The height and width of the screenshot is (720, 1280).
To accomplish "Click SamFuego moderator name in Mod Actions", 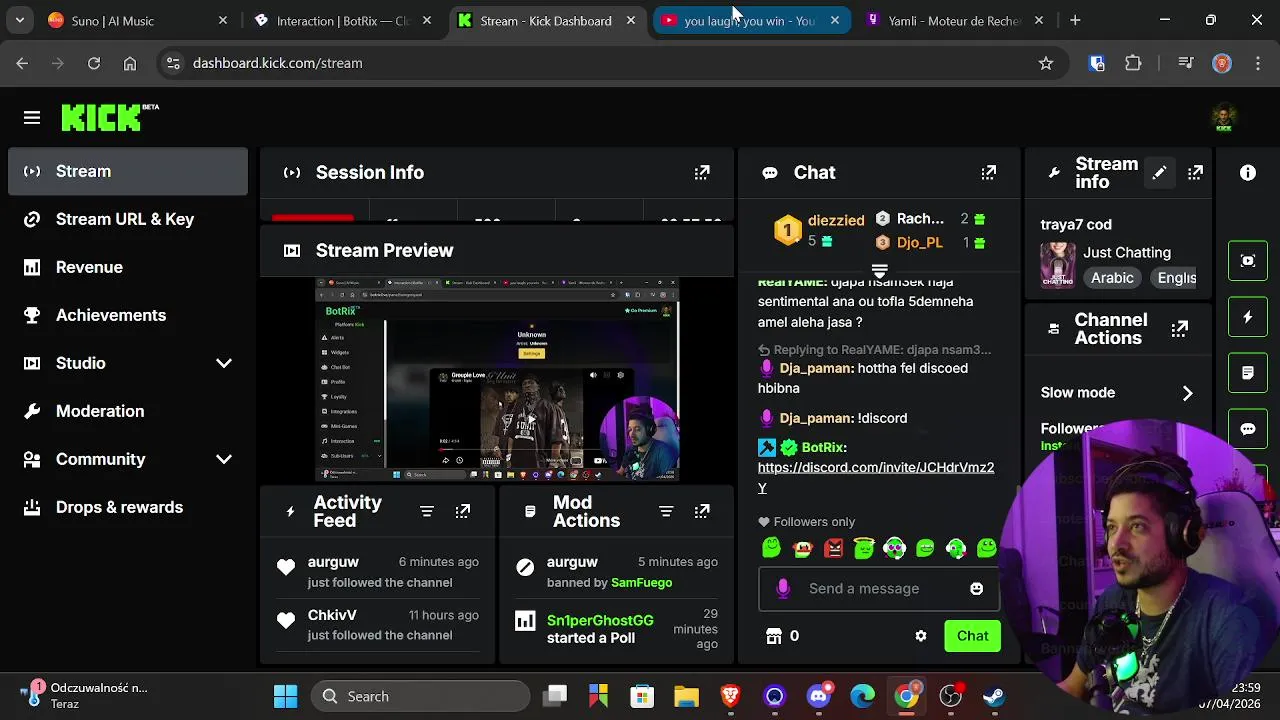I will coord(641,582).
